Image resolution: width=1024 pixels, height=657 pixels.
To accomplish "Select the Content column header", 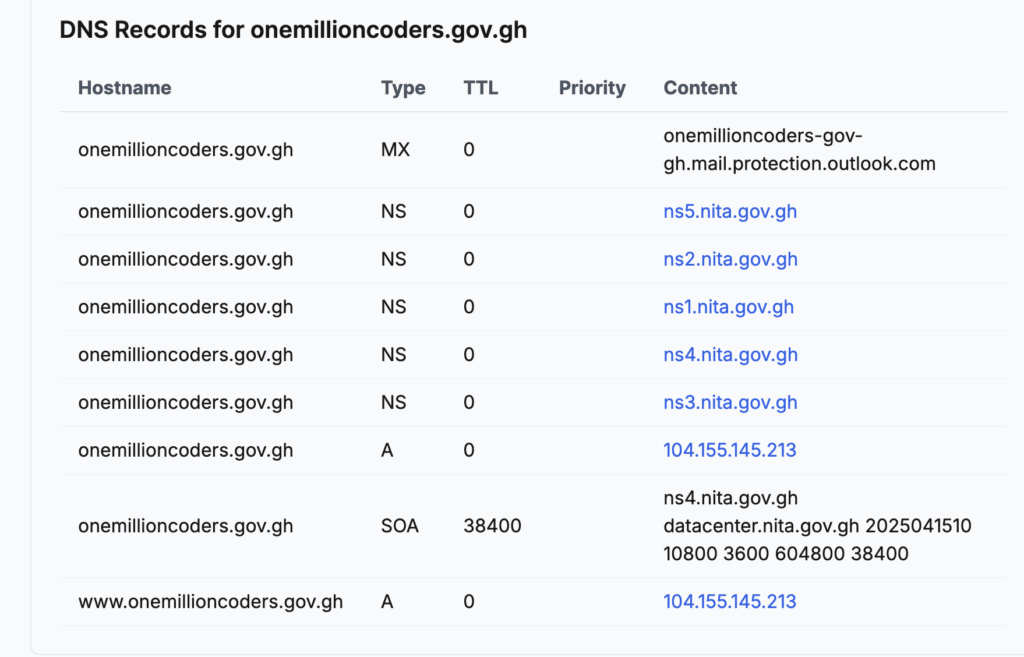I will [x=700, y=88].
